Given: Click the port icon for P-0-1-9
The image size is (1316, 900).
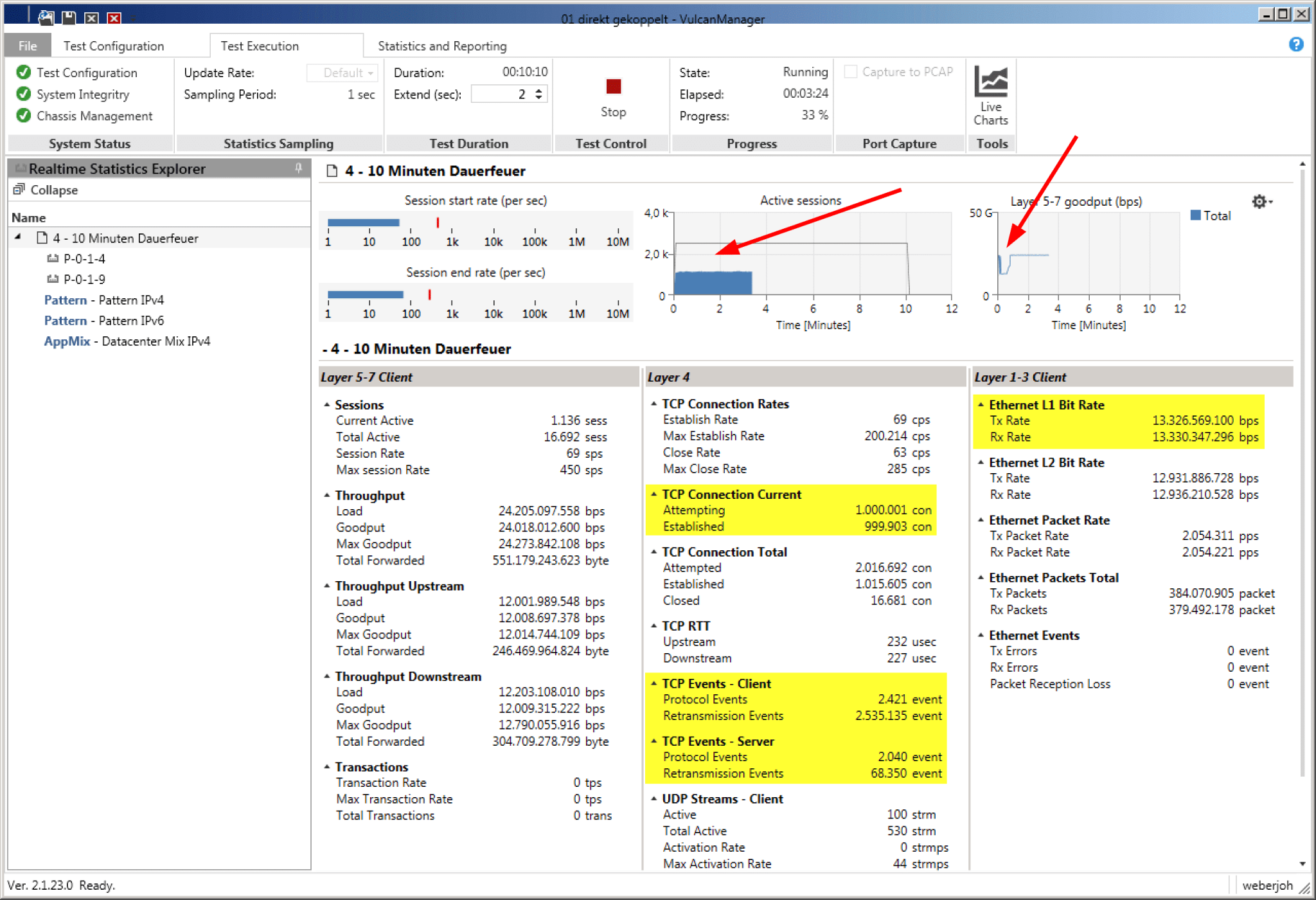Looking at the screenshot, I should tap(53, 279).
